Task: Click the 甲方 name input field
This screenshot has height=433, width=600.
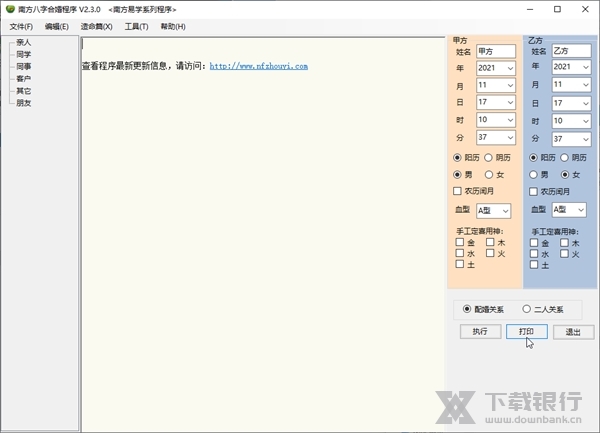Action: point(496,51)
